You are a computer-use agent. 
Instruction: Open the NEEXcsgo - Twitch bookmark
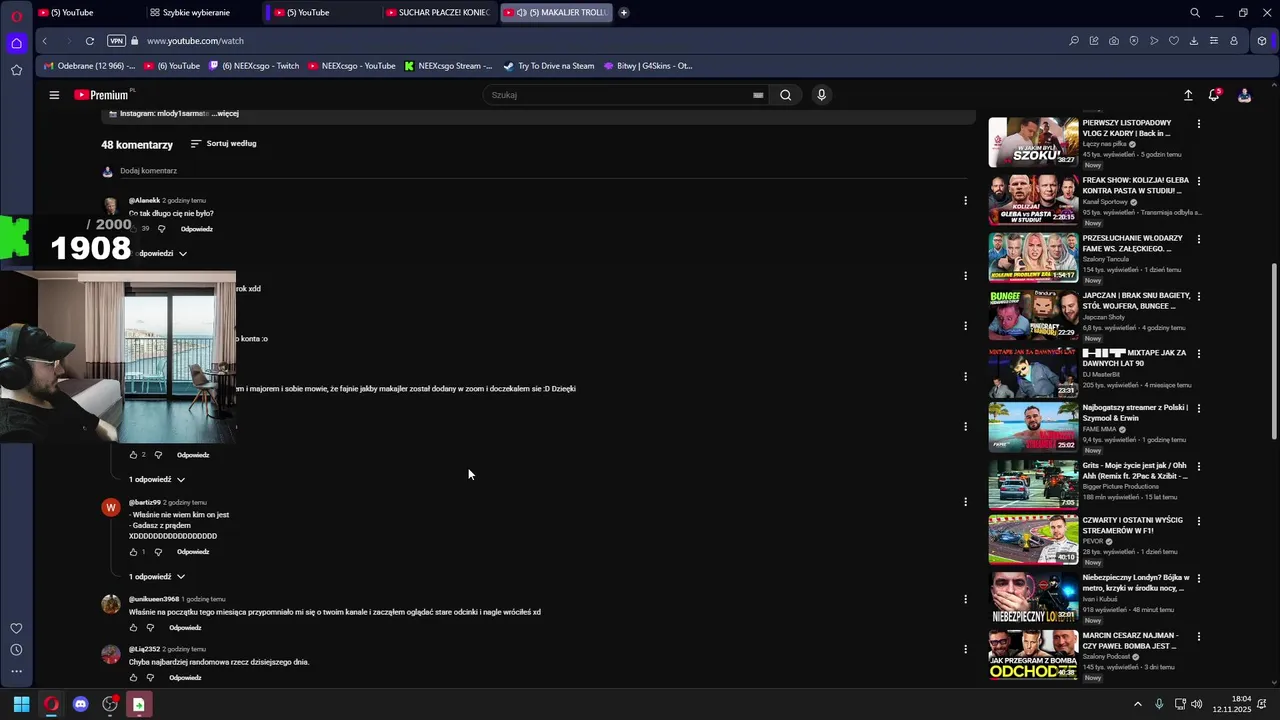click(254, 66)
